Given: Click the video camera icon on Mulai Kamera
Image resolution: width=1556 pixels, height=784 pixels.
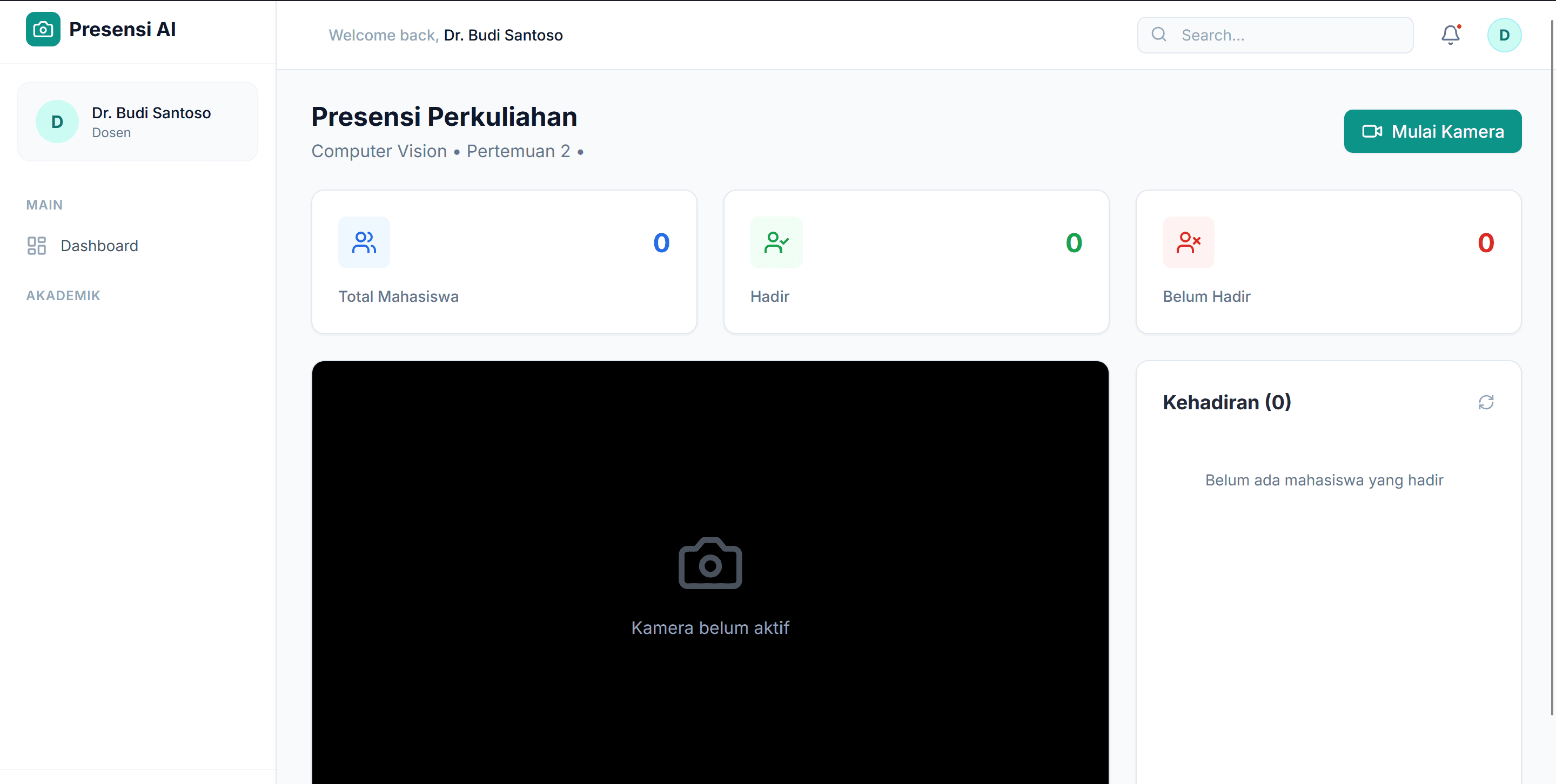Looking at the screenshot, I should coord(1372,131).
